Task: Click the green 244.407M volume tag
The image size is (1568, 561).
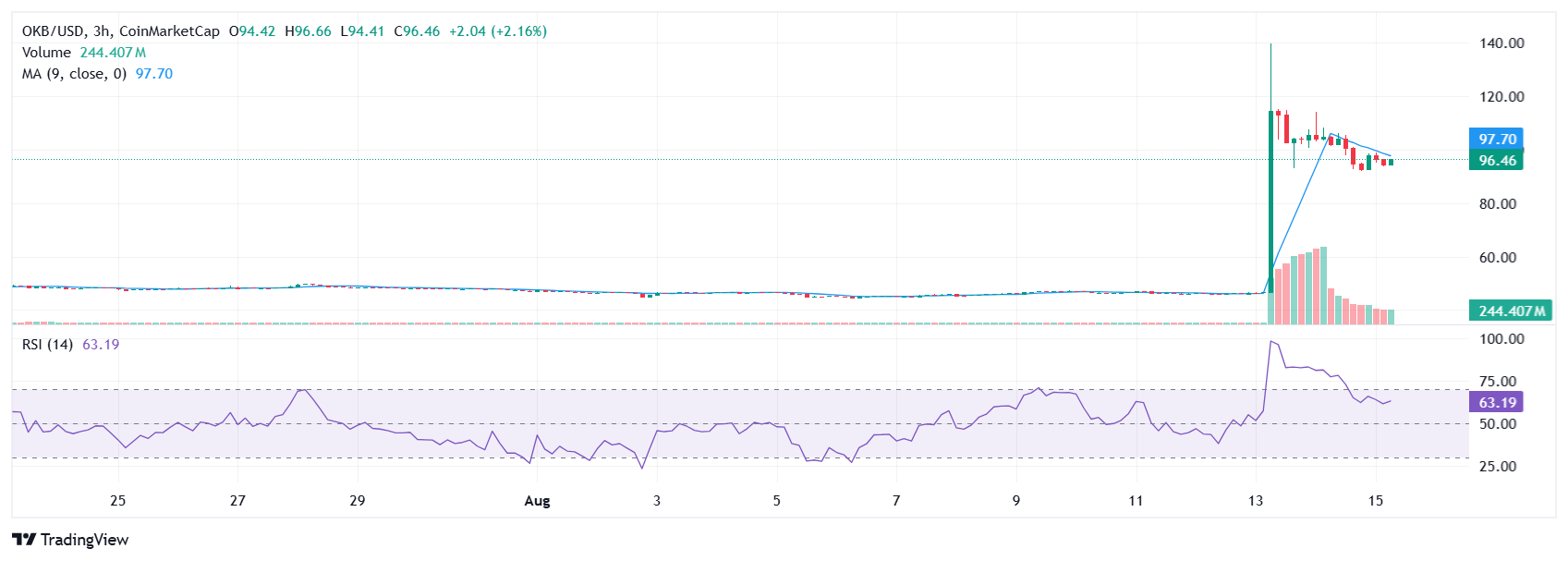Action: pyautogui.click(x=1511, y=311)
